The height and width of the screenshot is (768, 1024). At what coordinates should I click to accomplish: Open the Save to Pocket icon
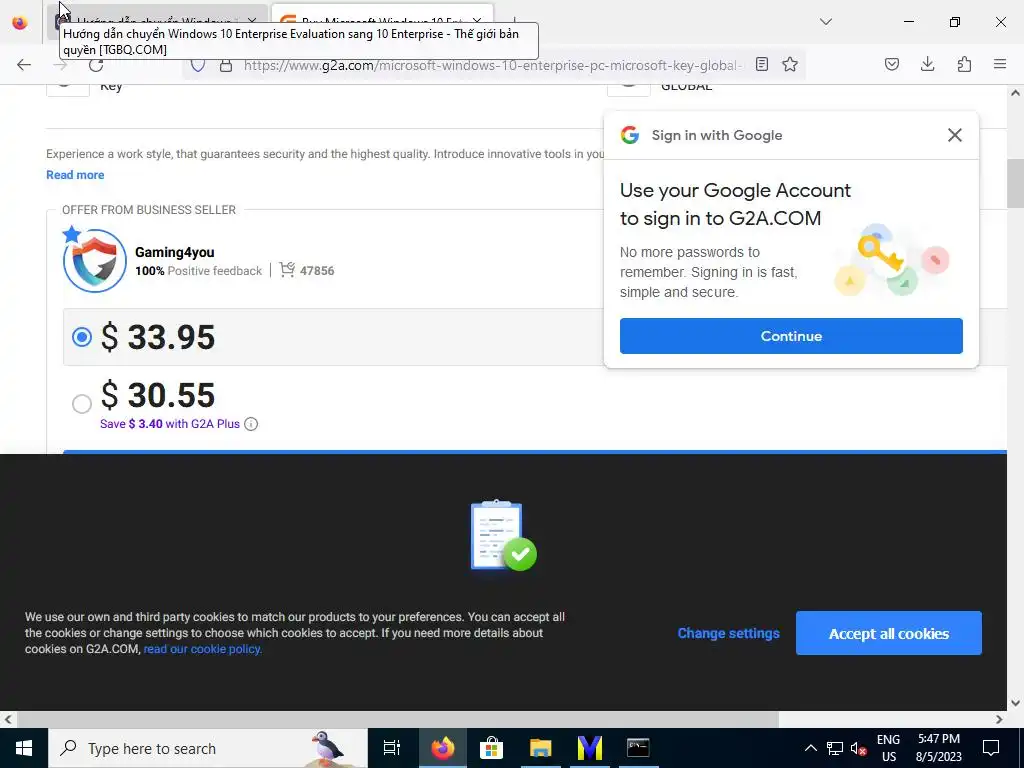point(892,64)
